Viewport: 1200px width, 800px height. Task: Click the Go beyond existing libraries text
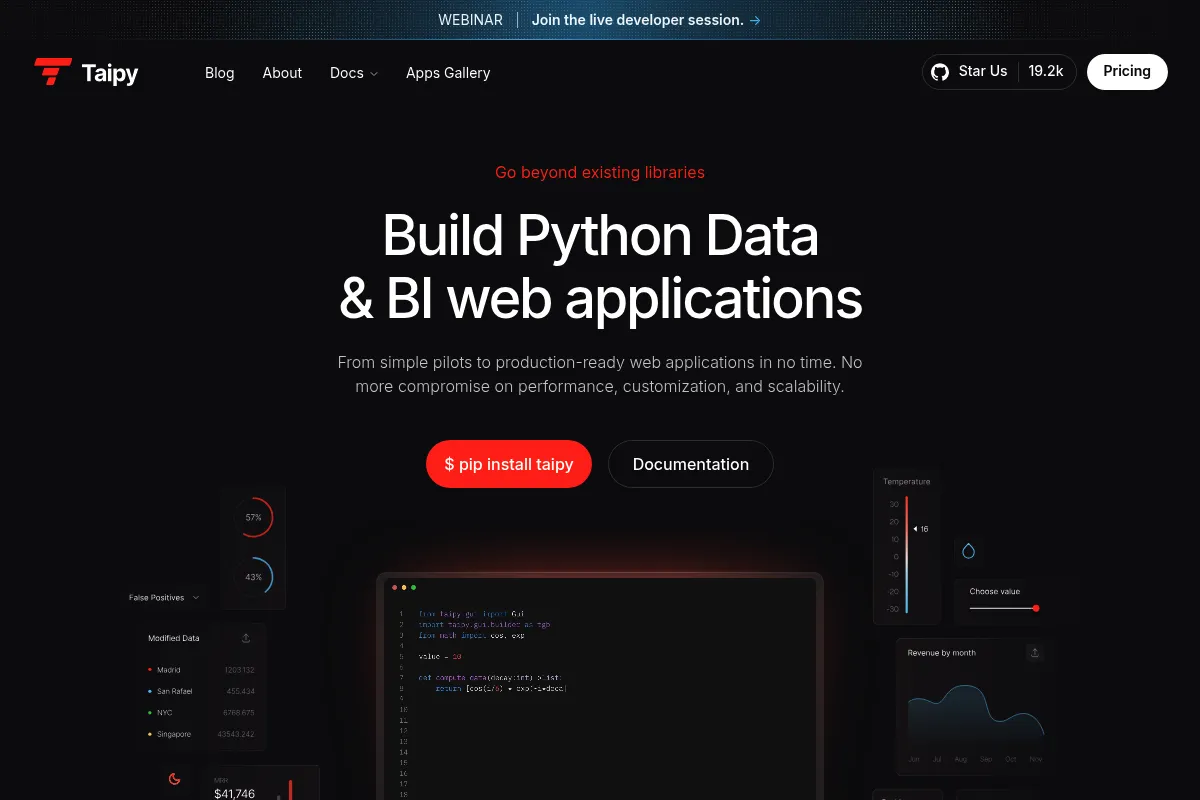tap(600, 172)
